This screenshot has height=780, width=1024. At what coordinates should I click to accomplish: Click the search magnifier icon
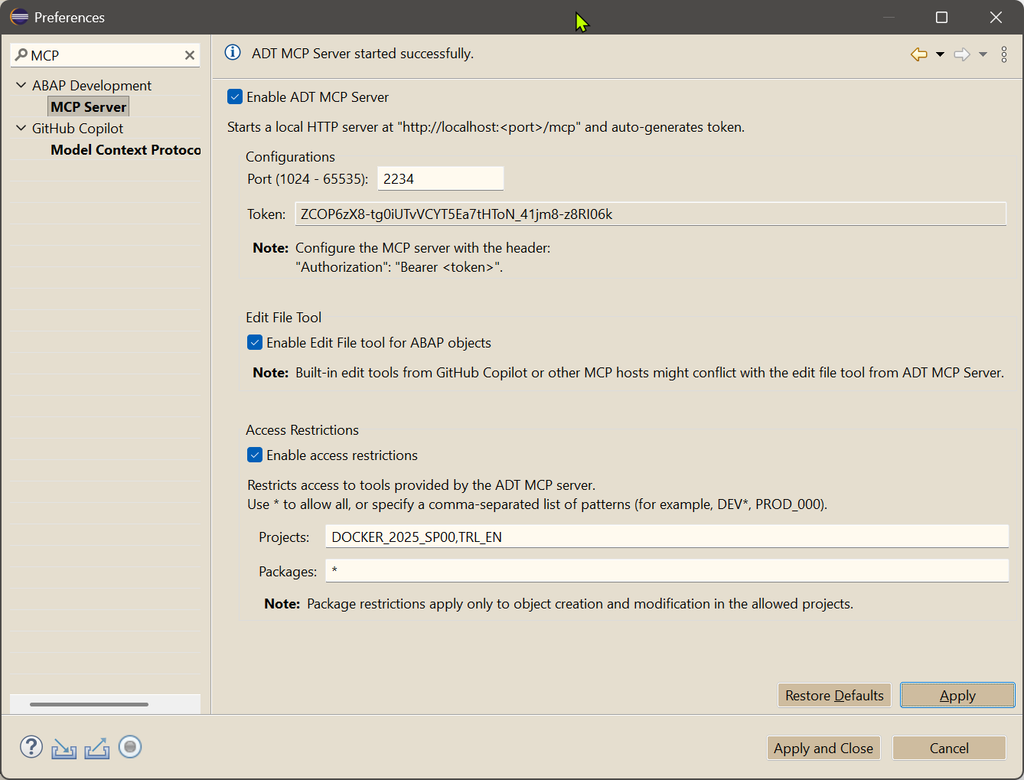(x=21, y=55)
